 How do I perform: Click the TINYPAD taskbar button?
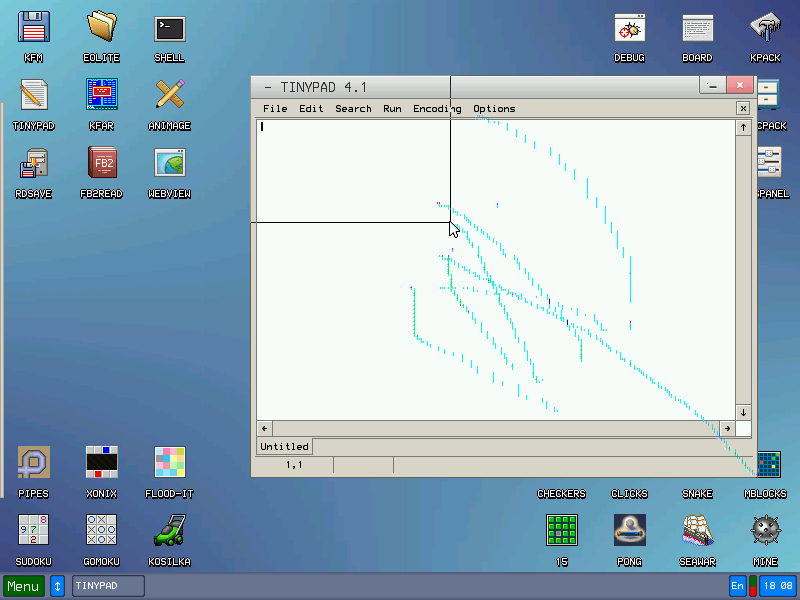click(x=108, y=586)
